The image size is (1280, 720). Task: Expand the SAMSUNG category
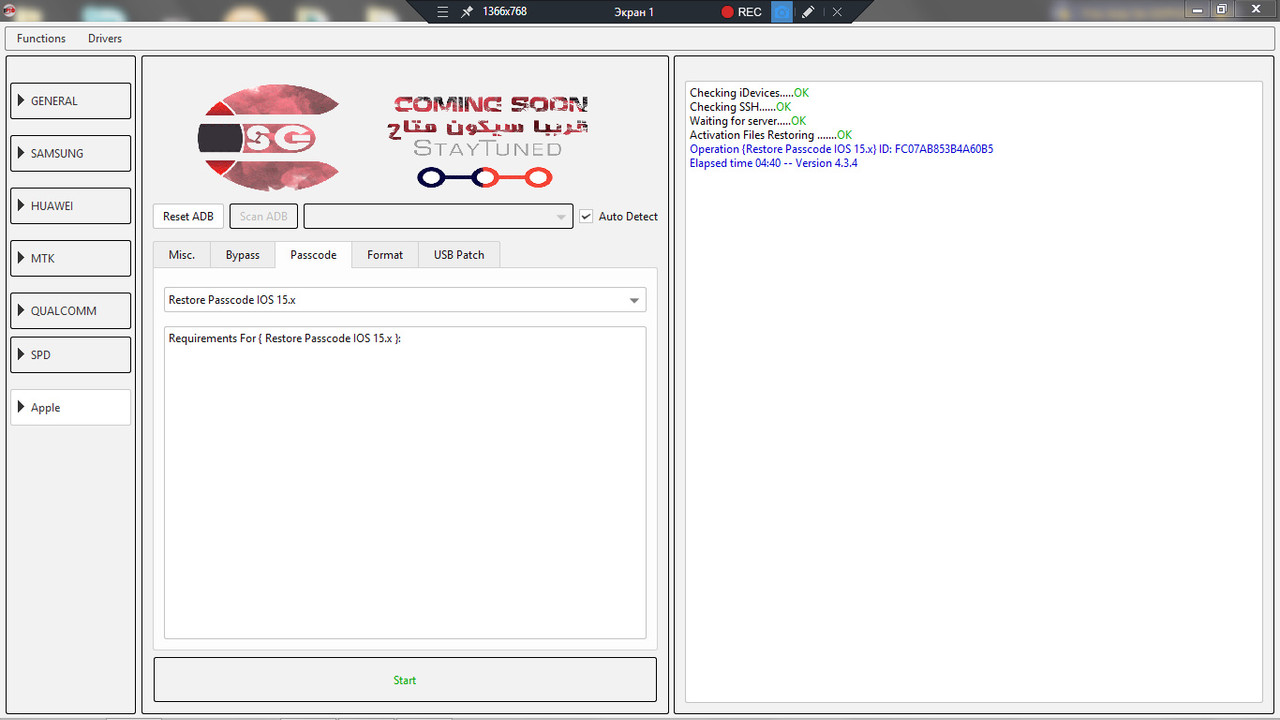(71, 153)
